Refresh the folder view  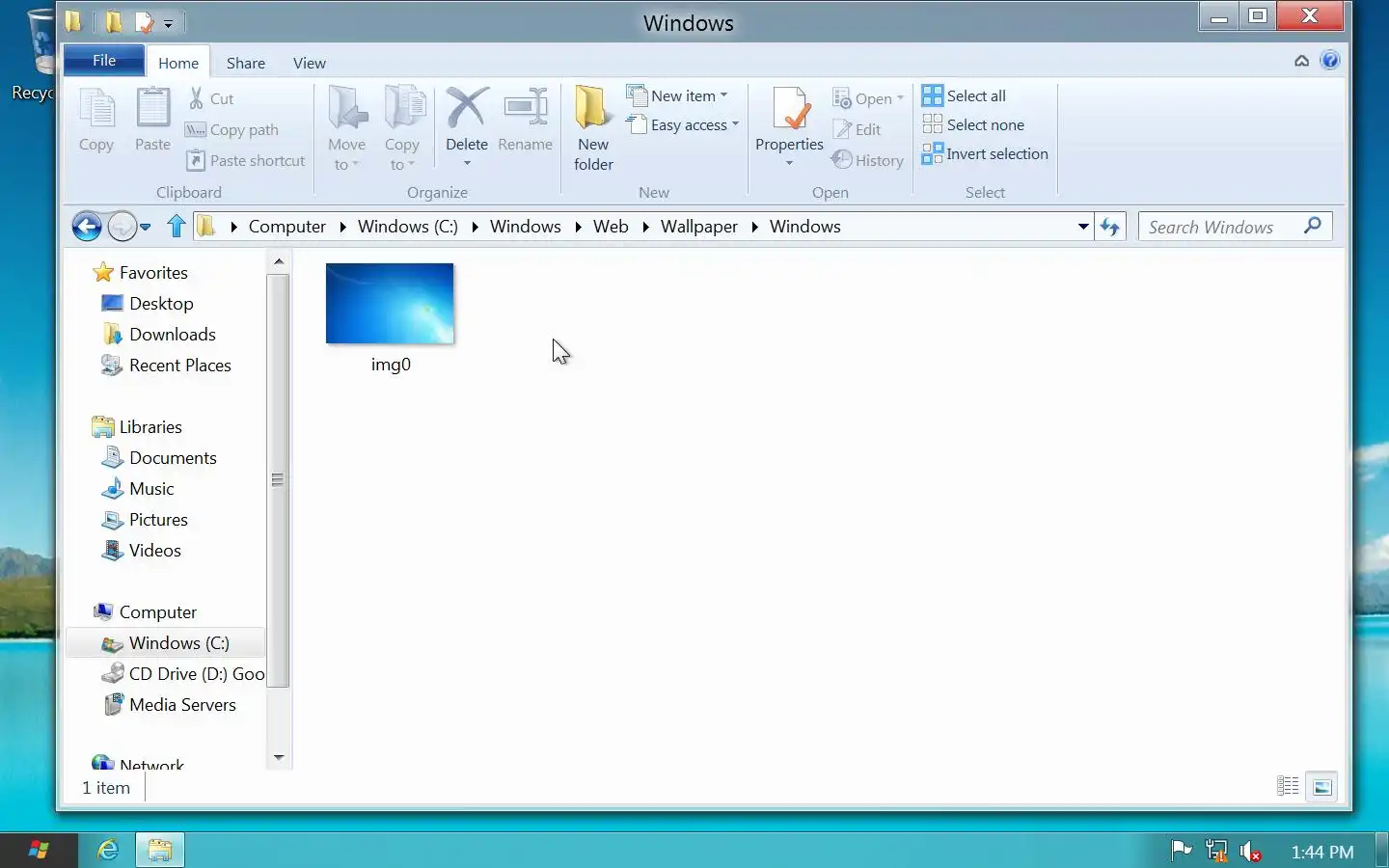click(1110, 228)
